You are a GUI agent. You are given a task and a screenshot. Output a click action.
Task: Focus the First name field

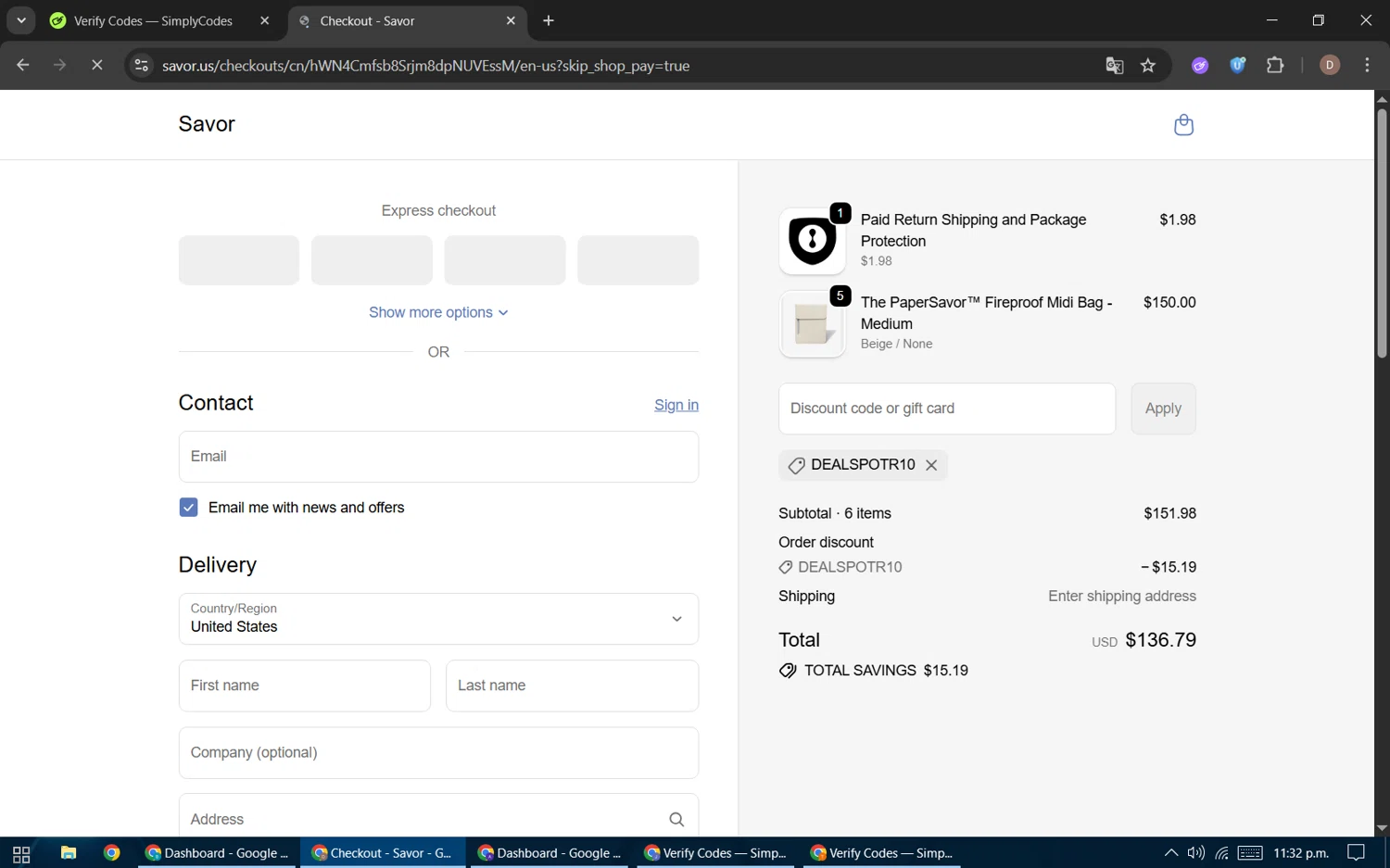[x=305, y=686]
